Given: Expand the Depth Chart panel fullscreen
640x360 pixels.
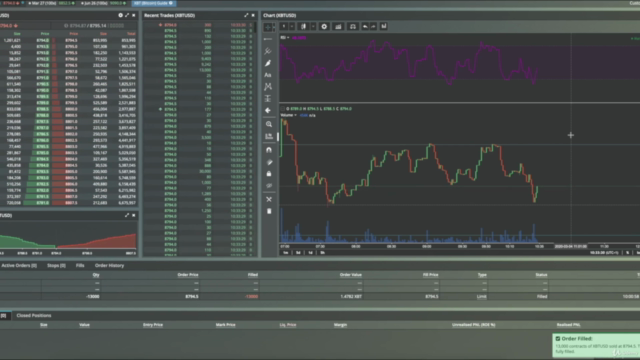Looking at the screenshot, I should [x=127, y=215].
